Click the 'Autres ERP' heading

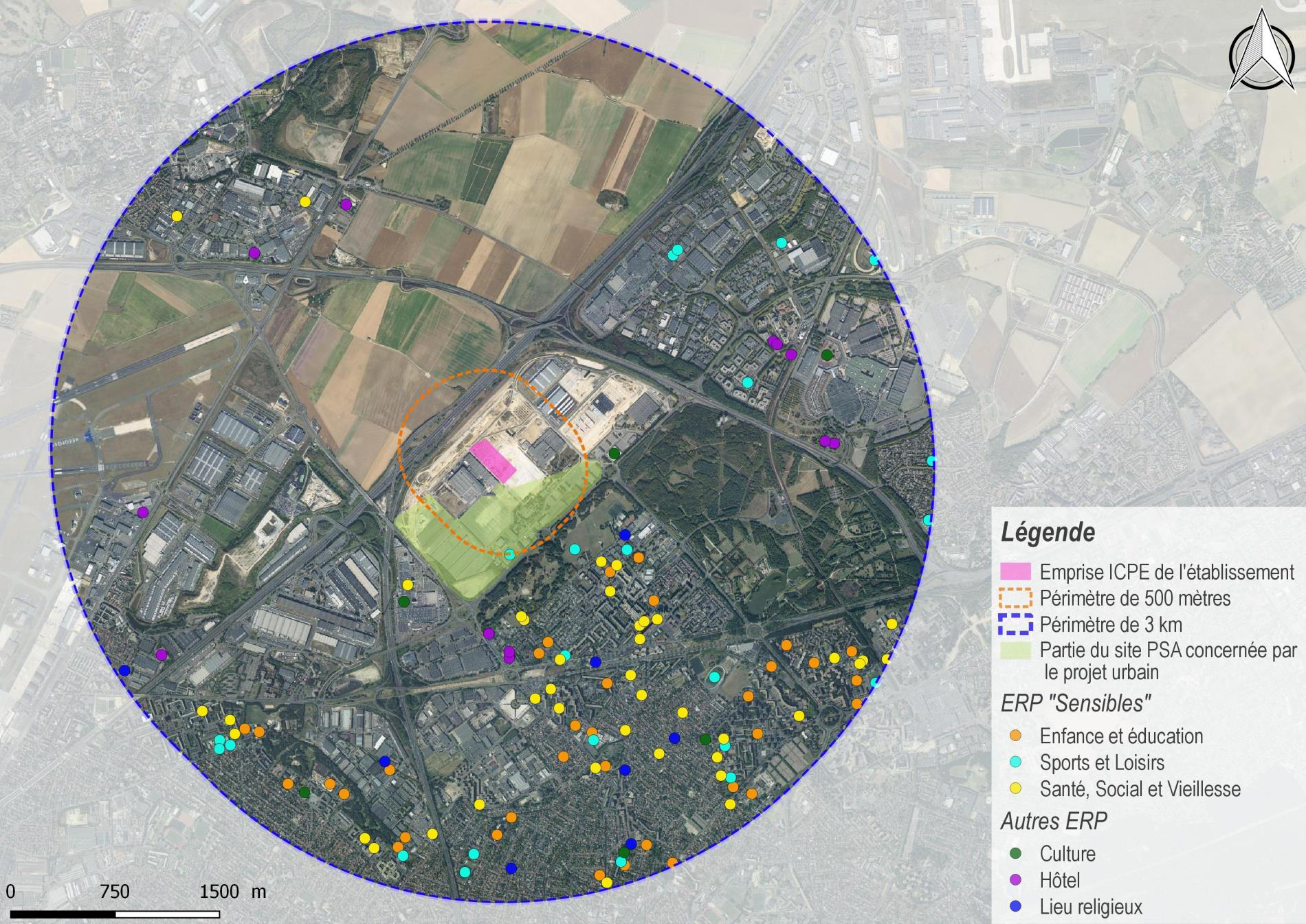point(1054,821)
